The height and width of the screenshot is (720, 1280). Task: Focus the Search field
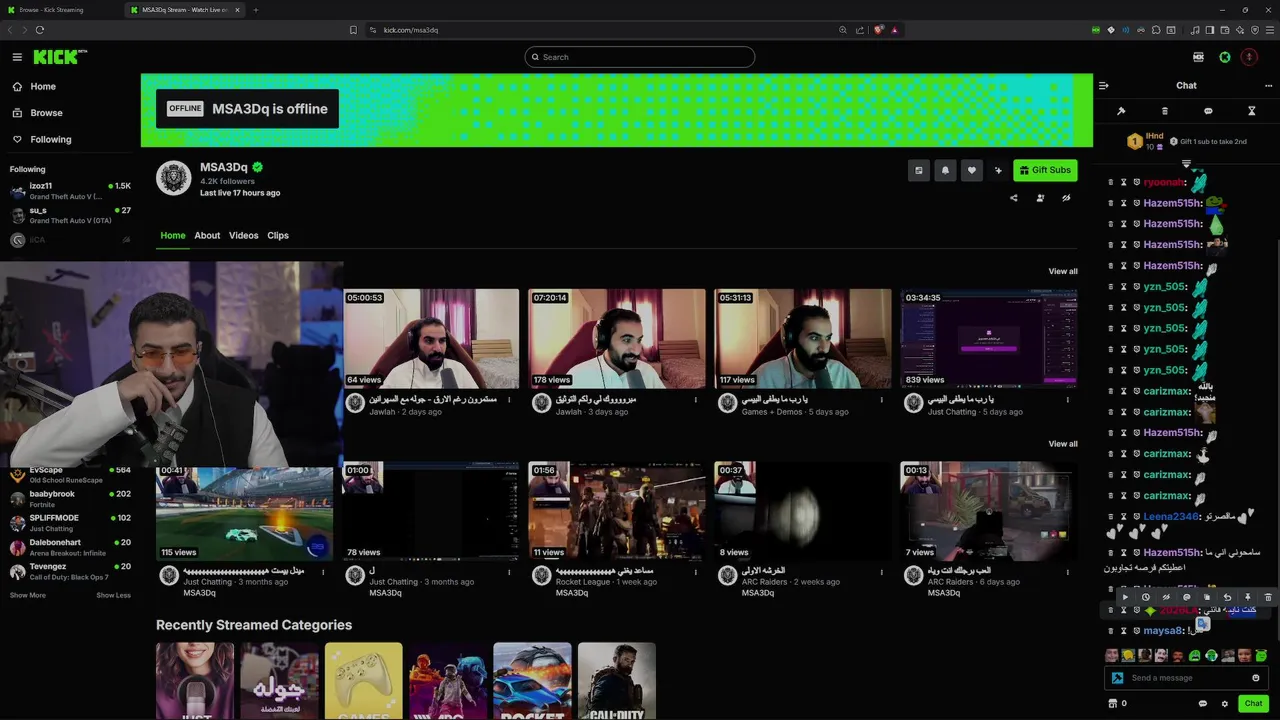point(640,57)
